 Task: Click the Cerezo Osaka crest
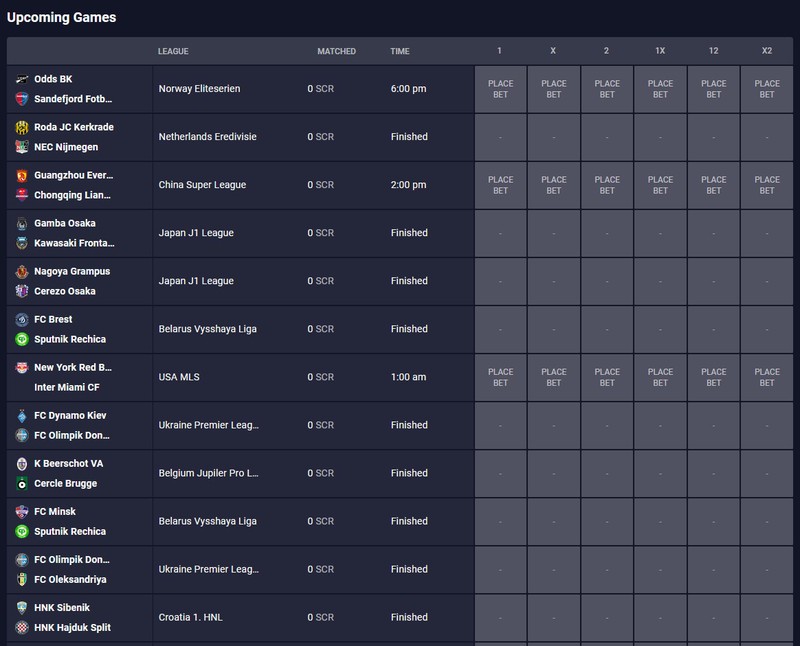22,291
